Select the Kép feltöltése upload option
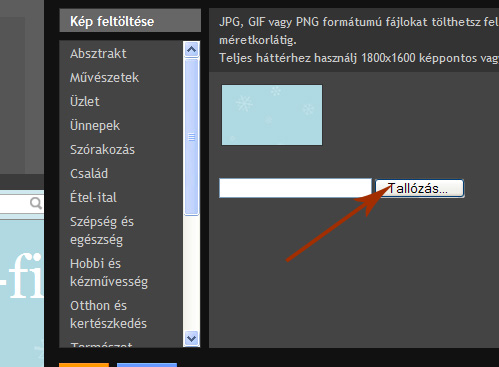Viewport: 499px width, 367px height. (130, 21)
